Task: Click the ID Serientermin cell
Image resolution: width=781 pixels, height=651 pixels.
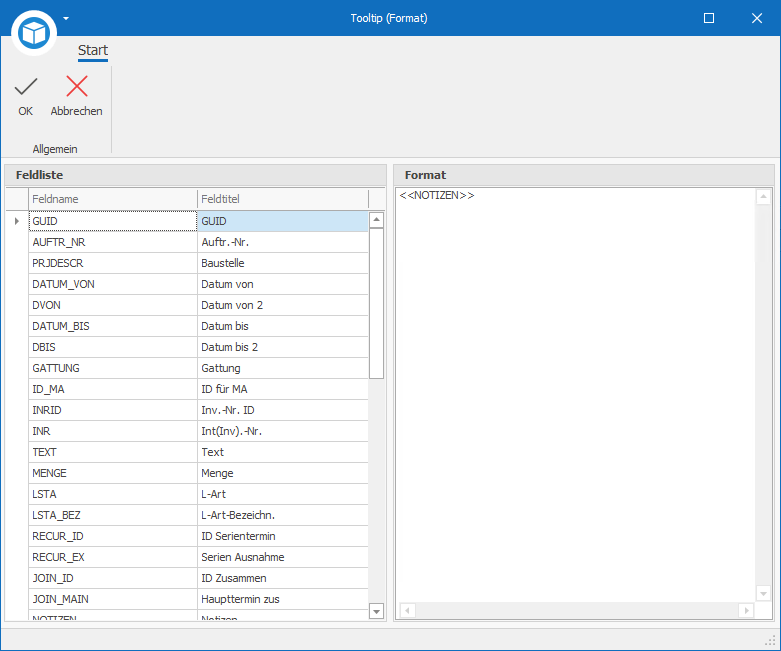Action: click(283, 536)
